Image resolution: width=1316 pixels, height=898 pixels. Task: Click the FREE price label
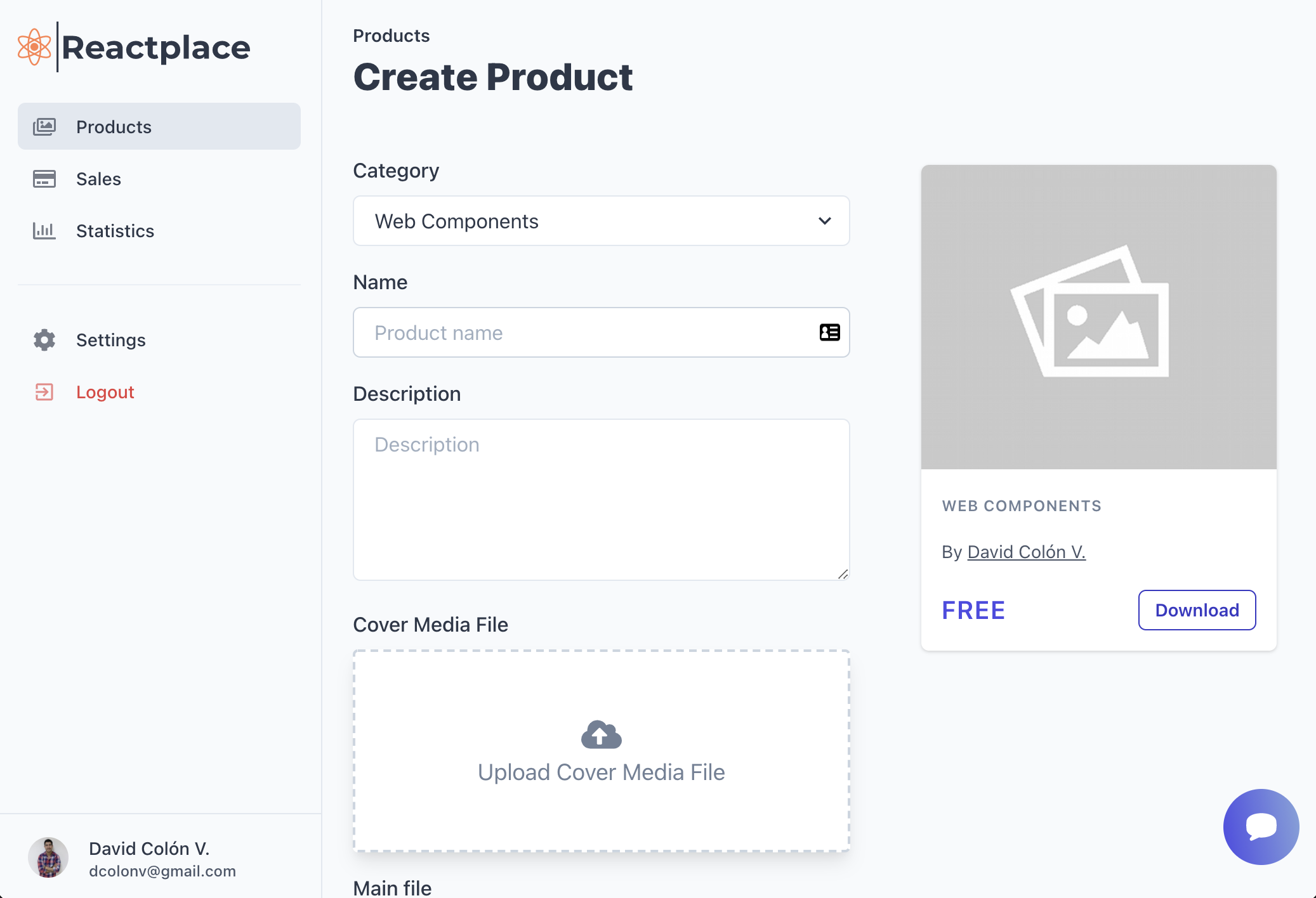(x=973, y=609)
